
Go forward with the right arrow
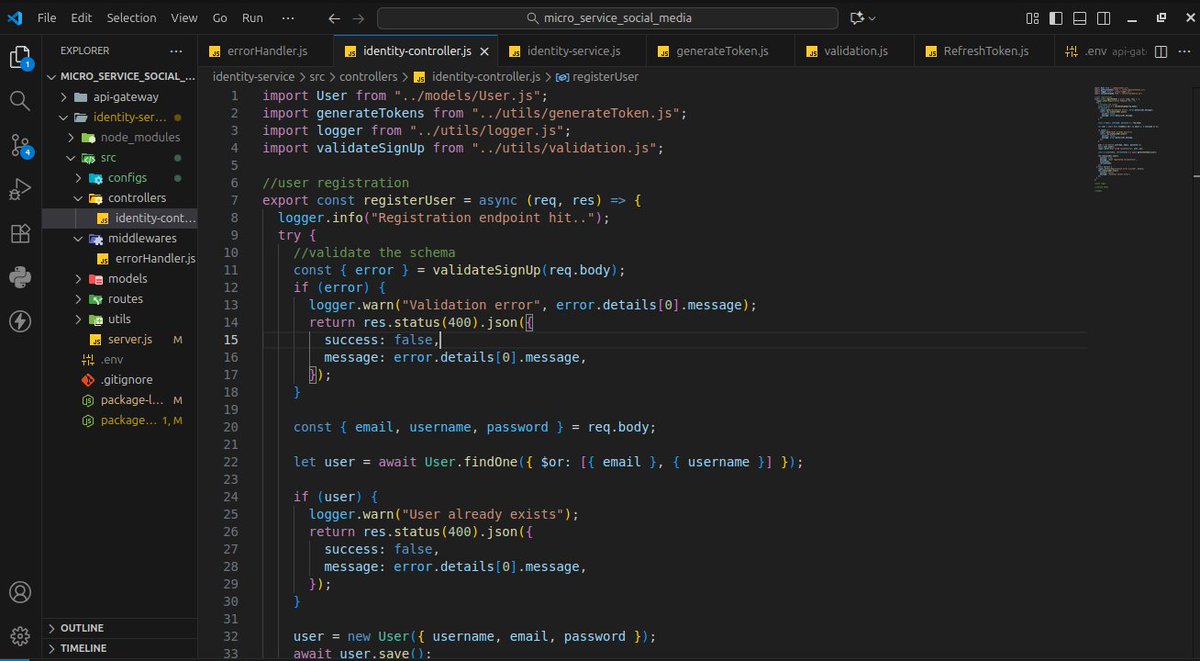point(359,18)
